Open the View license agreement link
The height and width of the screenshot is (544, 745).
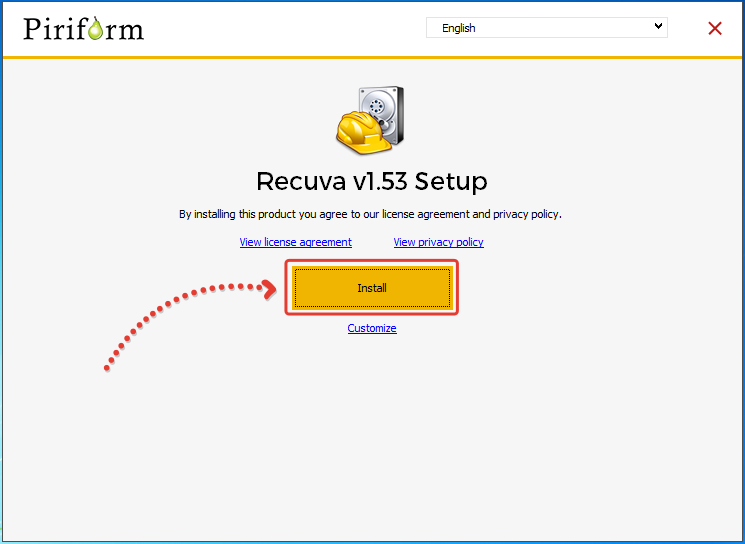[x=295, y=242]
